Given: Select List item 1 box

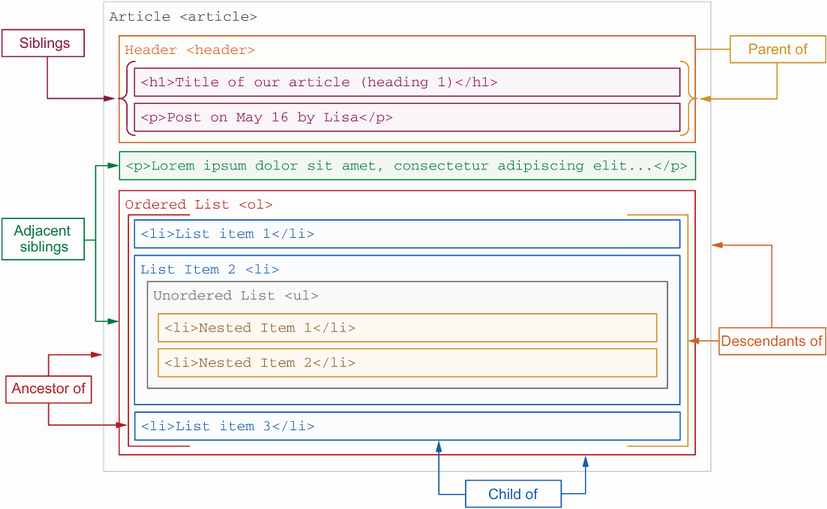Looking at the screenshot, I should coord(407,234).
